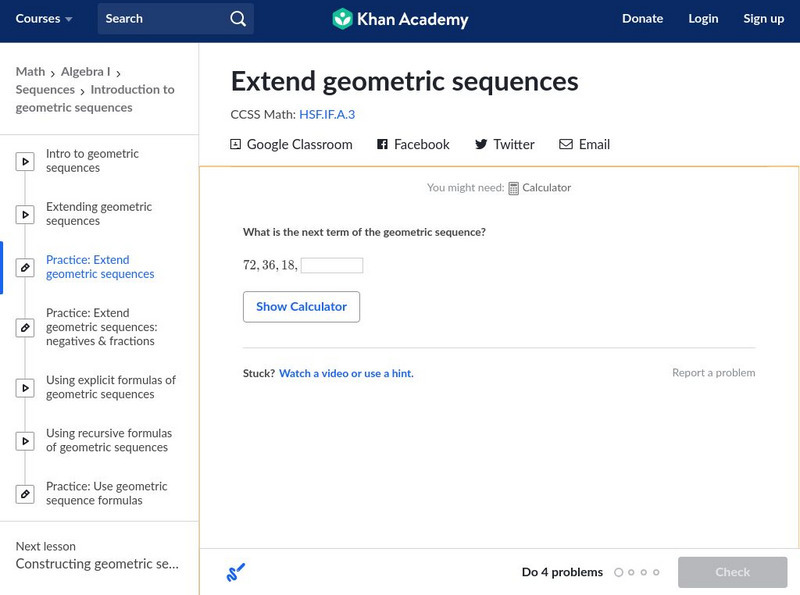Open the scratchpad pencil tool

click(236, 573)
